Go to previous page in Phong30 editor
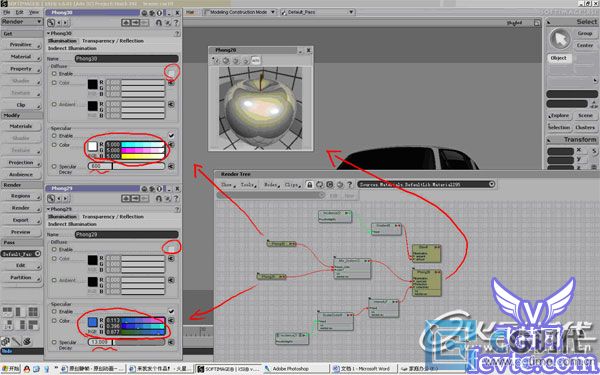 tap(59, 23)
